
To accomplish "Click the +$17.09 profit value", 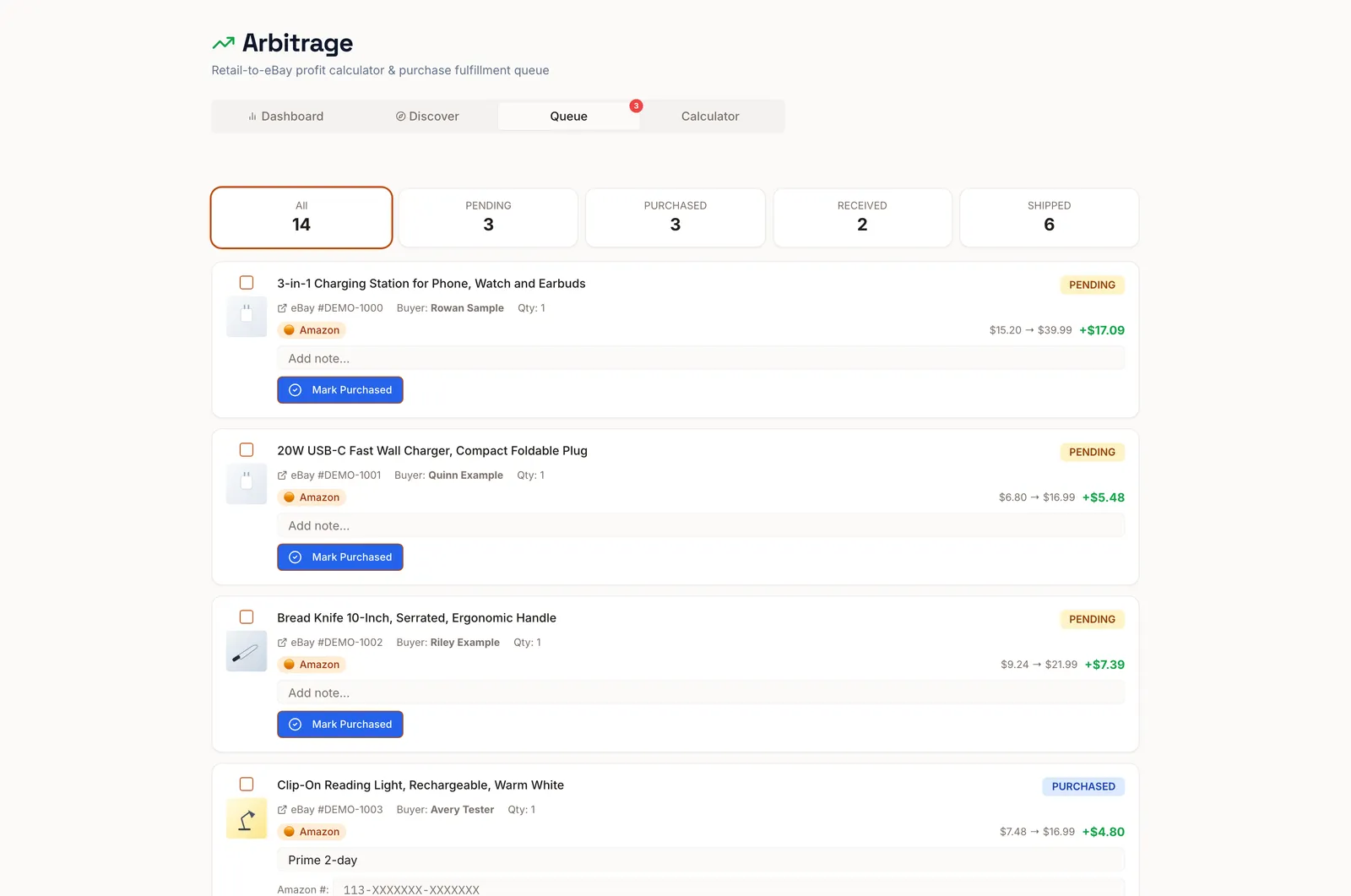I will click(1102, 330).
